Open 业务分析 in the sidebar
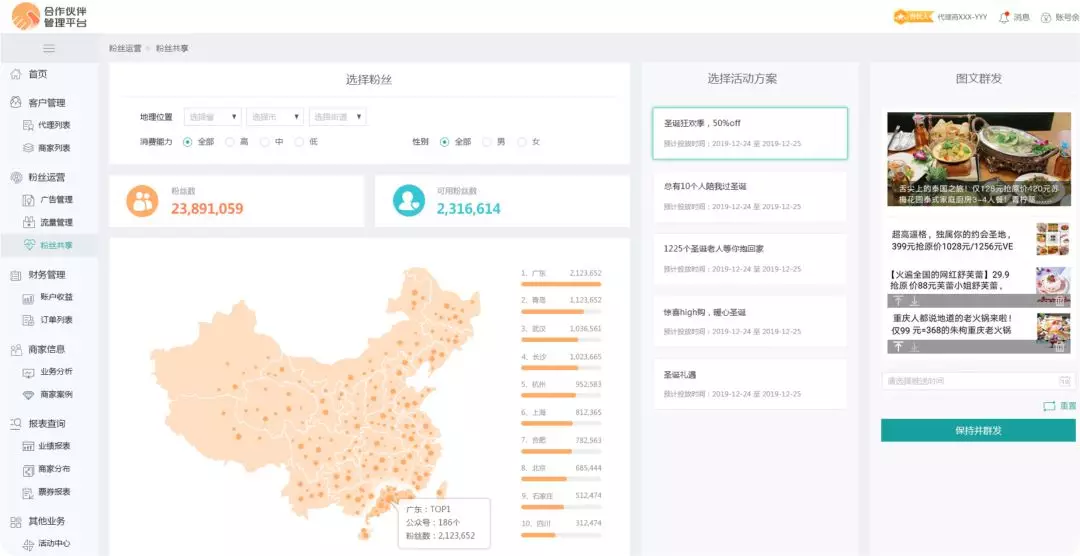 pyautogui.click(x=48, y=372)
